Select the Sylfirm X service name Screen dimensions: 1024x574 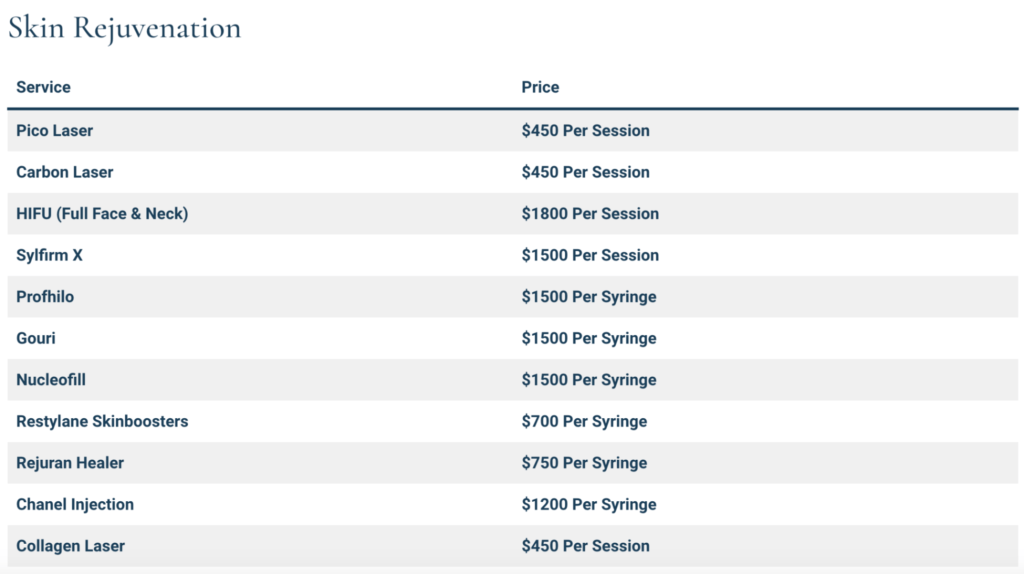click(x=50, y=255)
